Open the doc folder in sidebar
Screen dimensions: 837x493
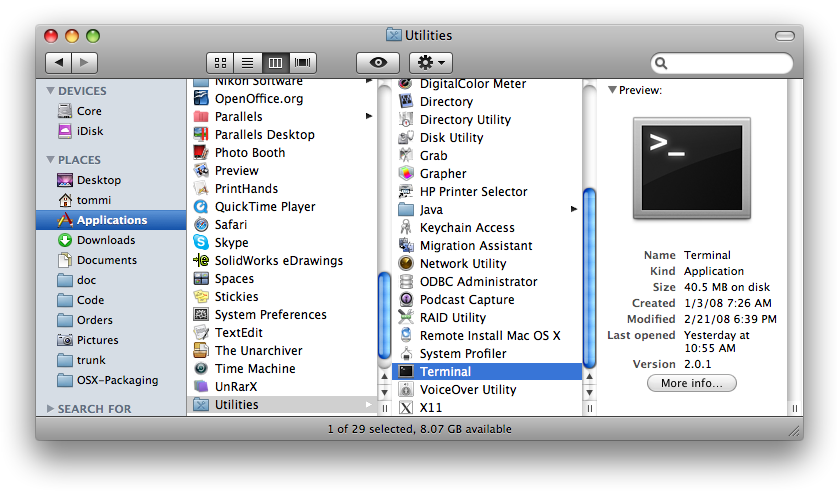pos(111,280)
